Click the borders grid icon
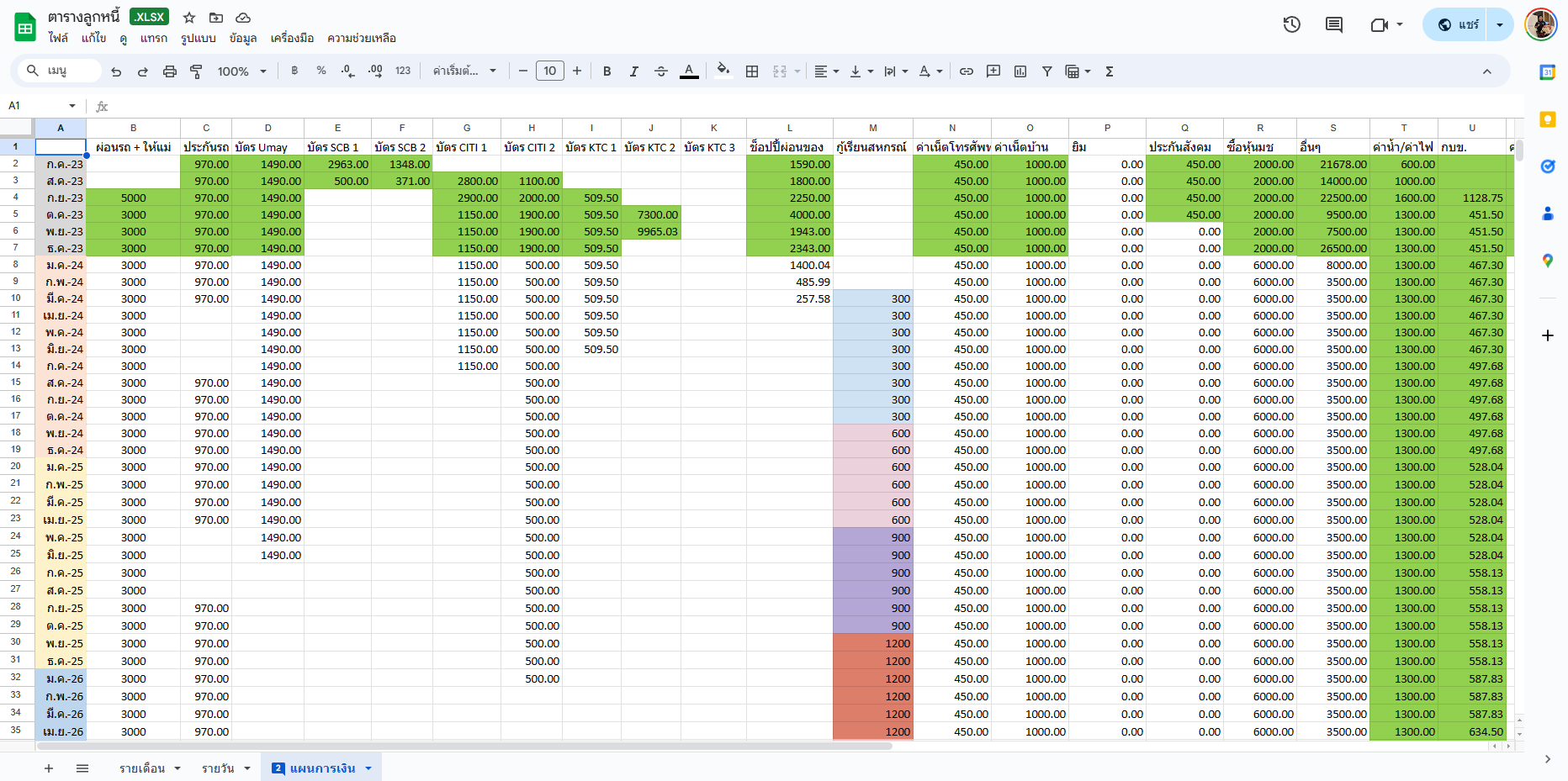The width and height of the screenshot is (1568, 781). click(x=752, y=71)
